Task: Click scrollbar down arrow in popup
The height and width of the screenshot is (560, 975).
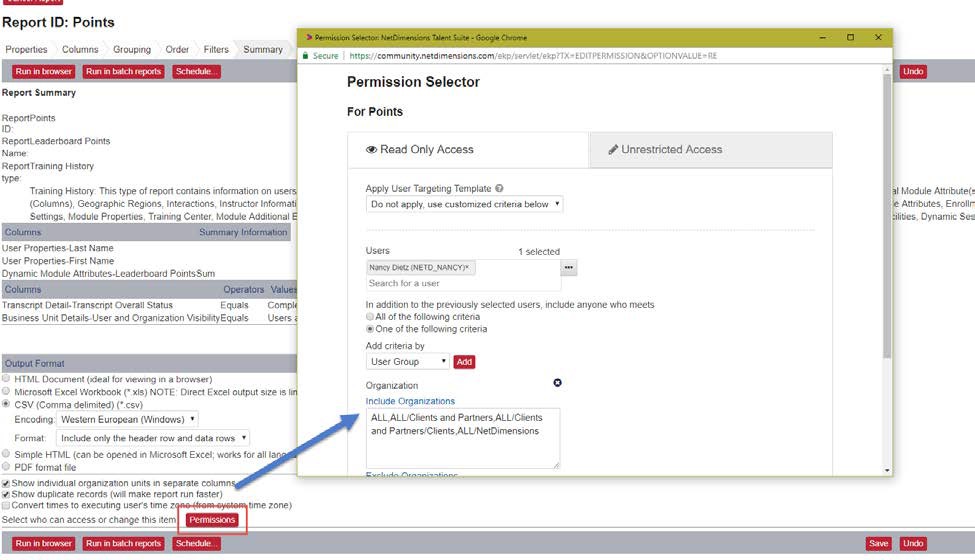Action: click(887, 470)
